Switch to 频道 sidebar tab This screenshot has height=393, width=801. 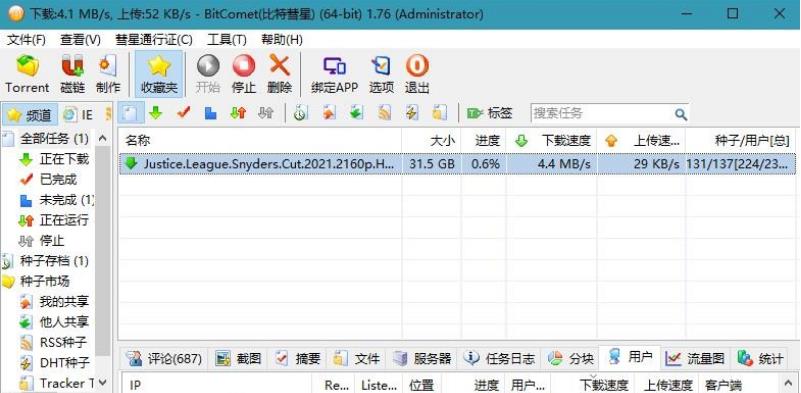click(30, 115)
